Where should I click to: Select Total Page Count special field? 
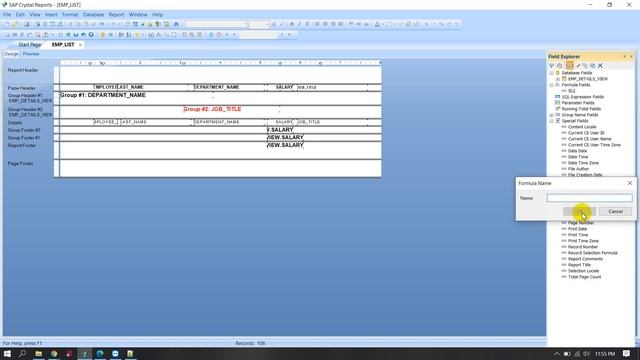coord(584,277)
